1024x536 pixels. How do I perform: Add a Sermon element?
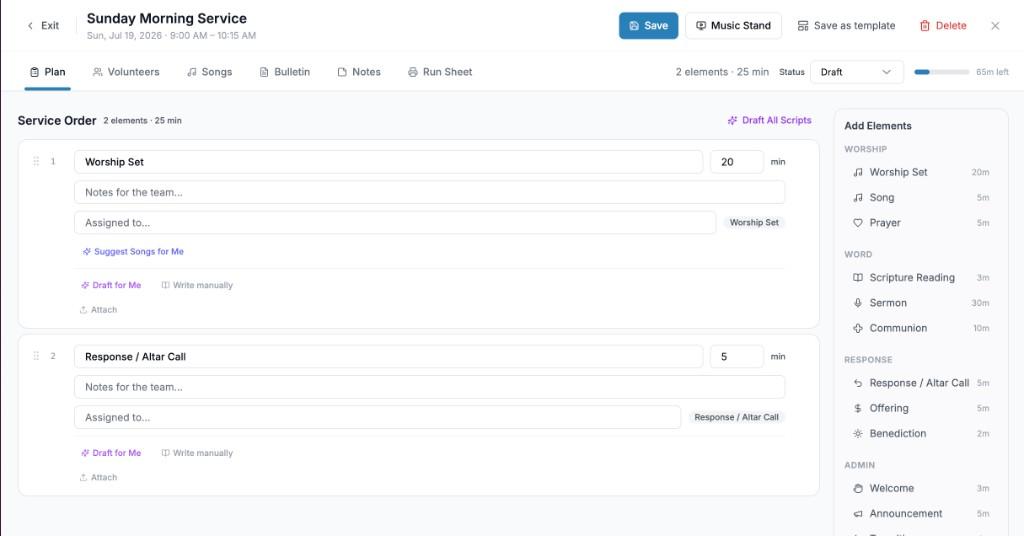921,303
